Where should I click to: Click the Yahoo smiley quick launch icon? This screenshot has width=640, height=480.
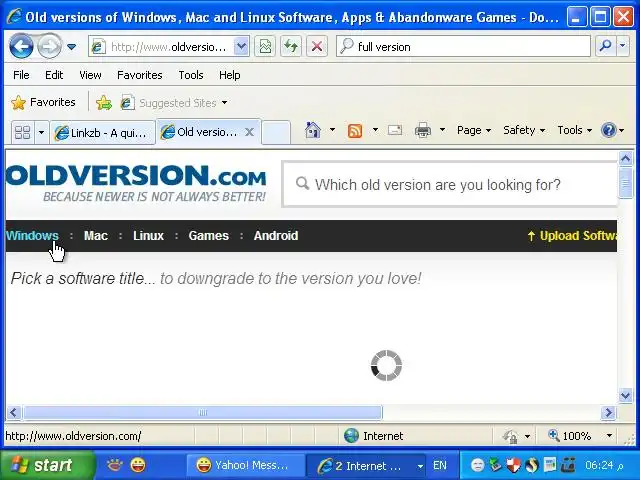pyautogui.click(x=138, y=465)
